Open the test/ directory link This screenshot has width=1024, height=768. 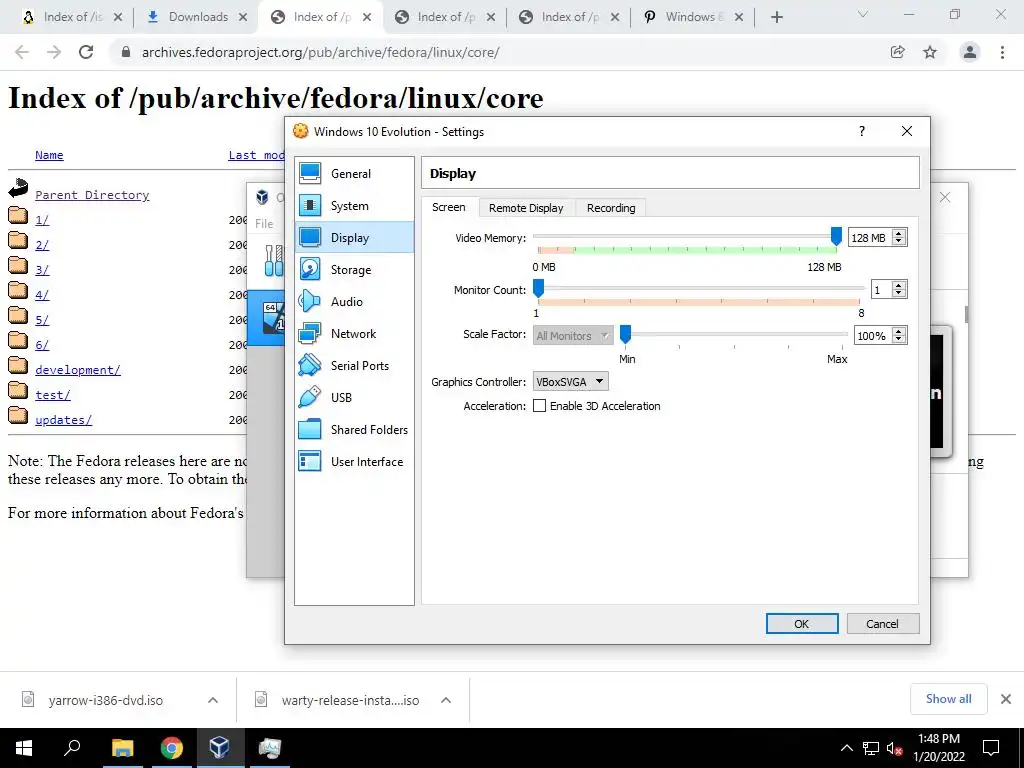(53, 394)
